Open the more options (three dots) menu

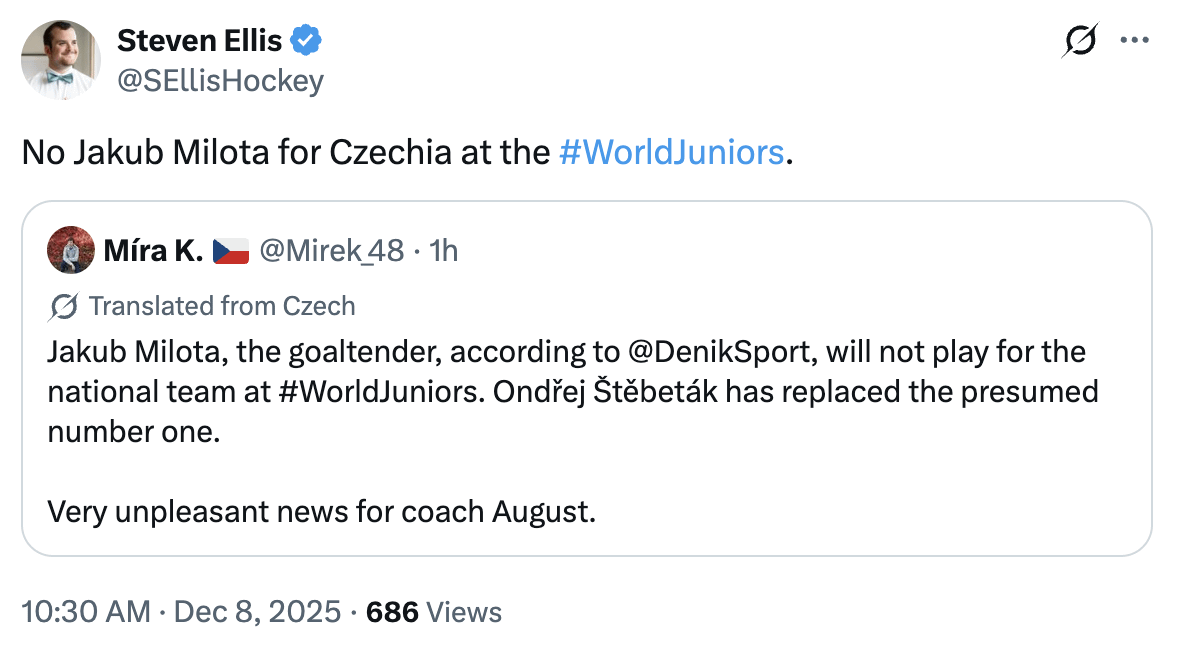point(1135,40)
